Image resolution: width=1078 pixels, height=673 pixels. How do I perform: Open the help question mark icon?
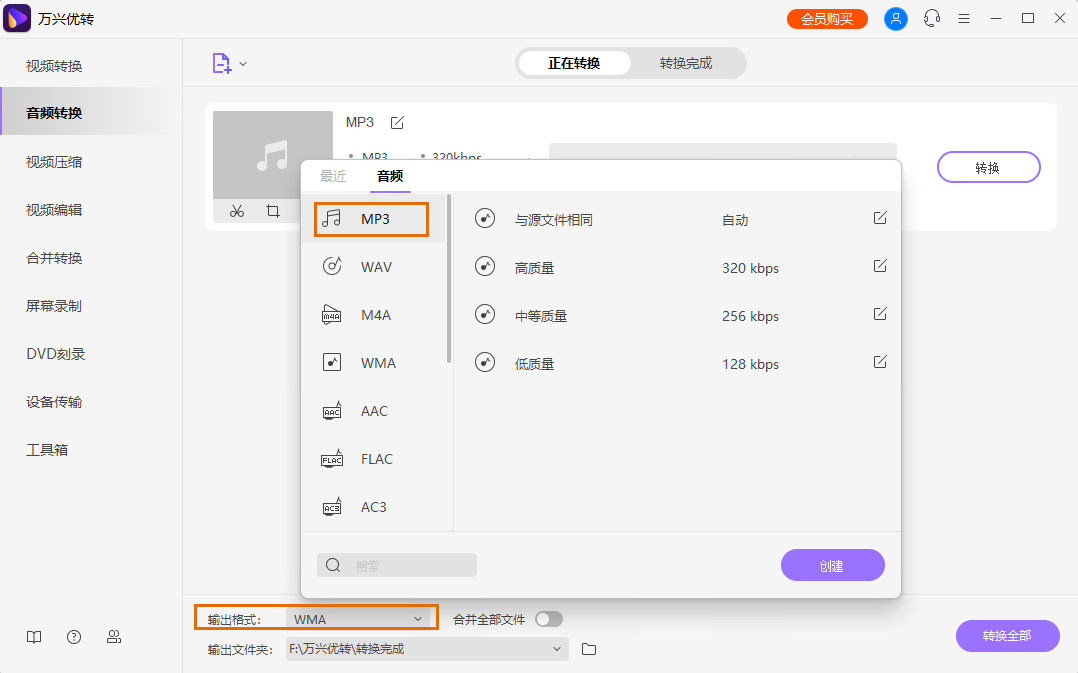(74, 637)
